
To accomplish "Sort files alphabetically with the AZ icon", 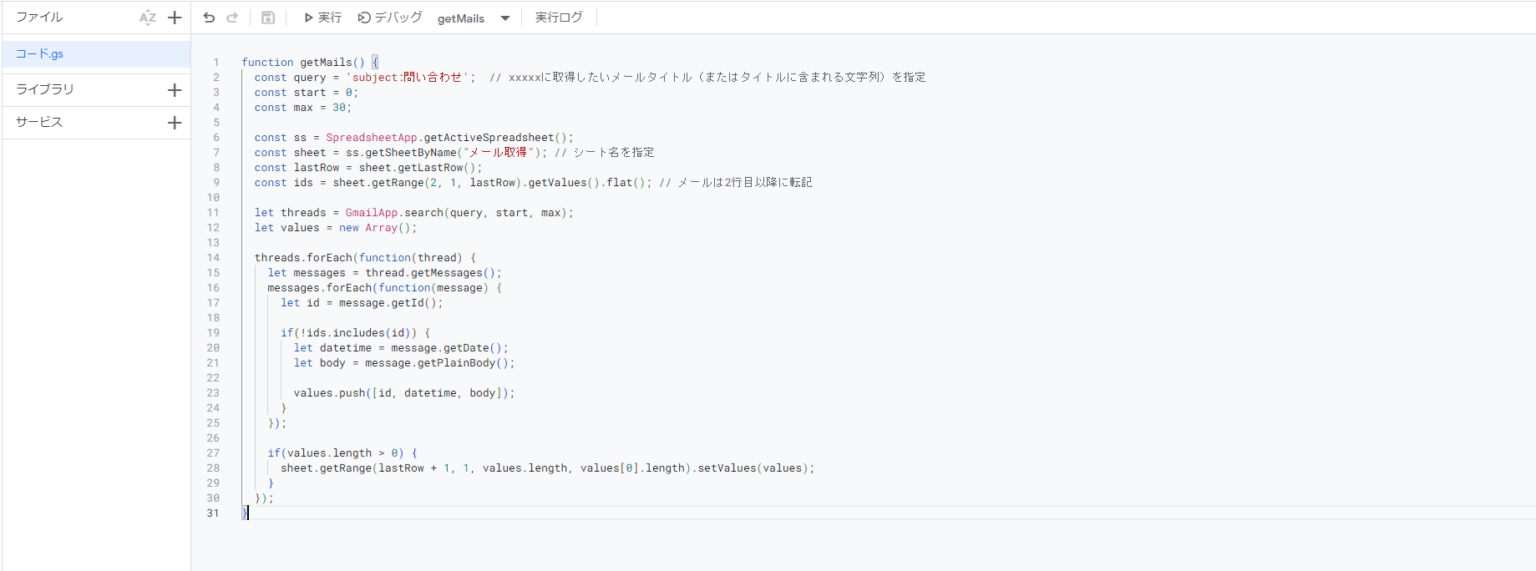I will [148, 18].
